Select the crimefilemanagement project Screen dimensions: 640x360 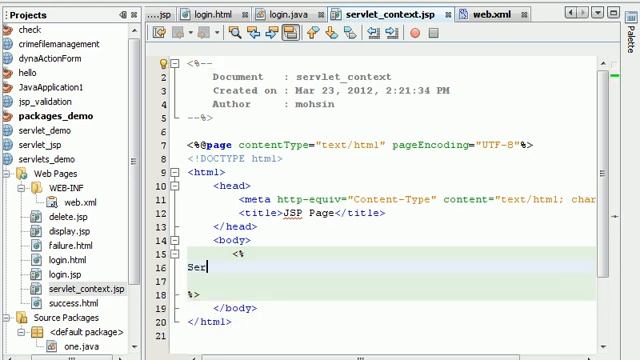tap(59, 44)
